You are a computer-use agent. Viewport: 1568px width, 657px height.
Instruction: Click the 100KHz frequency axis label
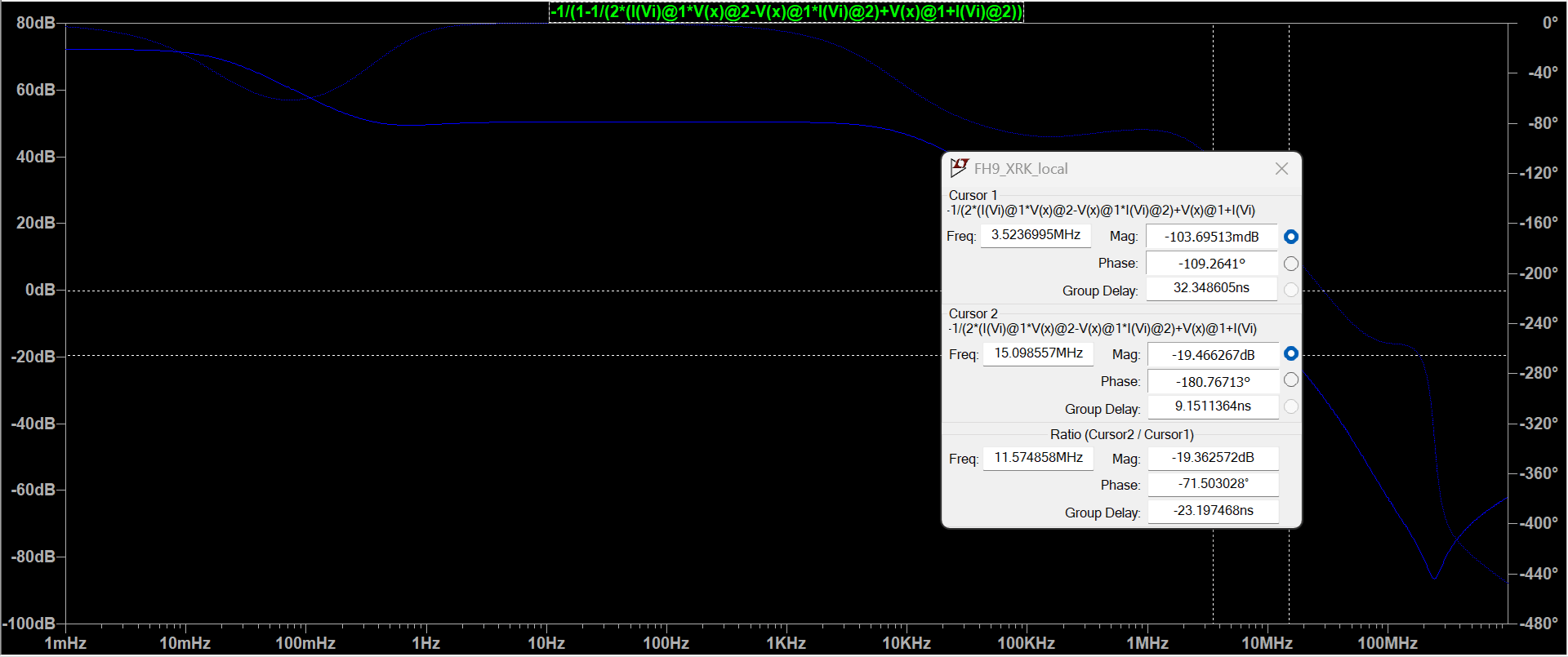(1026, 643)
